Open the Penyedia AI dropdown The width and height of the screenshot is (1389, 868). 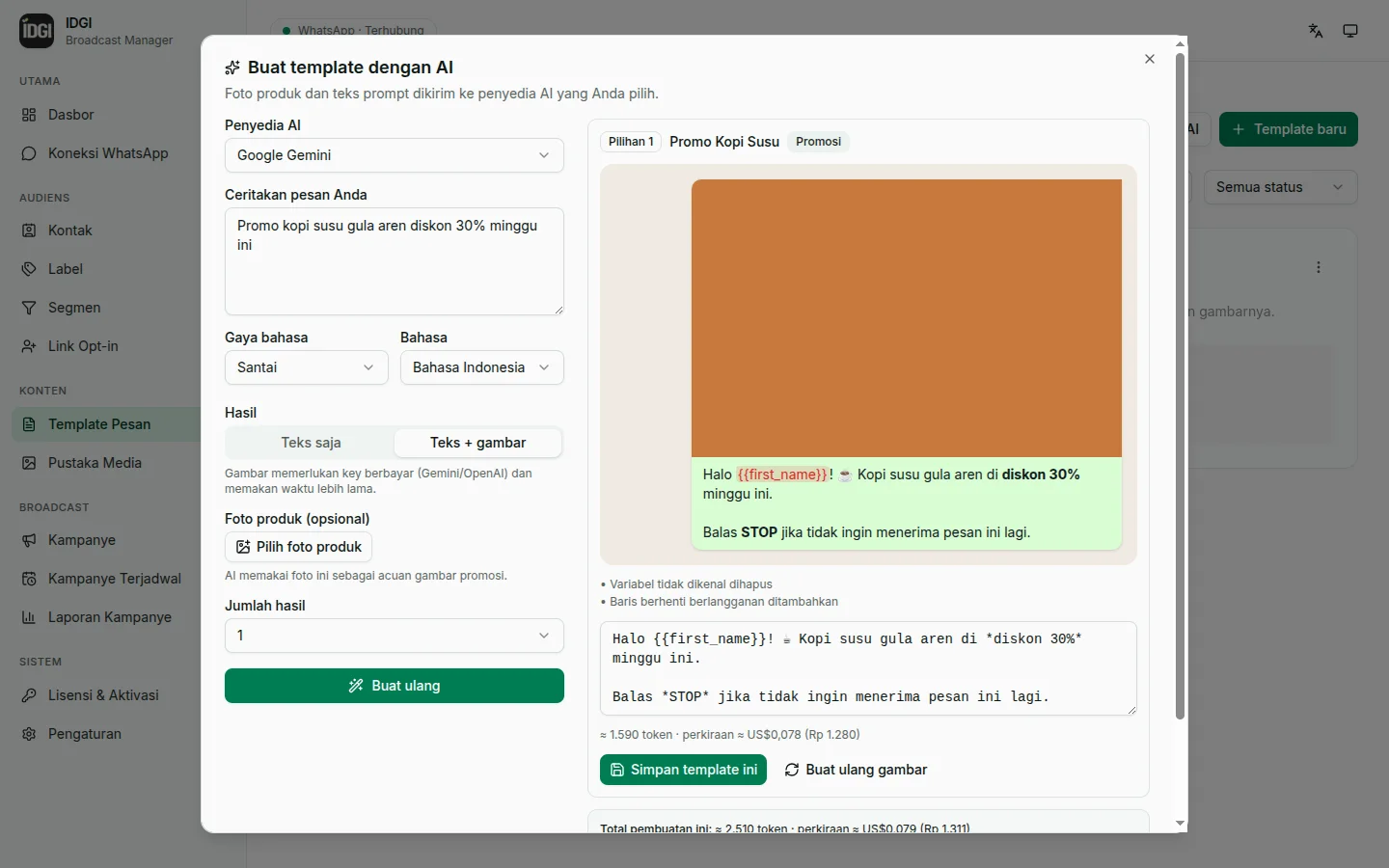[x=395, y=155]
